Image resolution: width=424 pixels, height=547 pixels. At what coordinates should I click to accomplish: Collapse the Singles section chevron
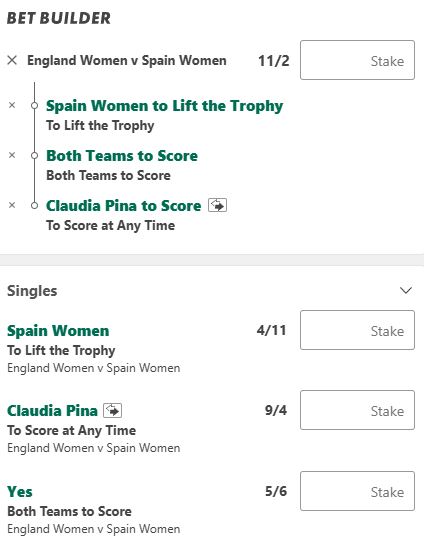tap(406, 290)
